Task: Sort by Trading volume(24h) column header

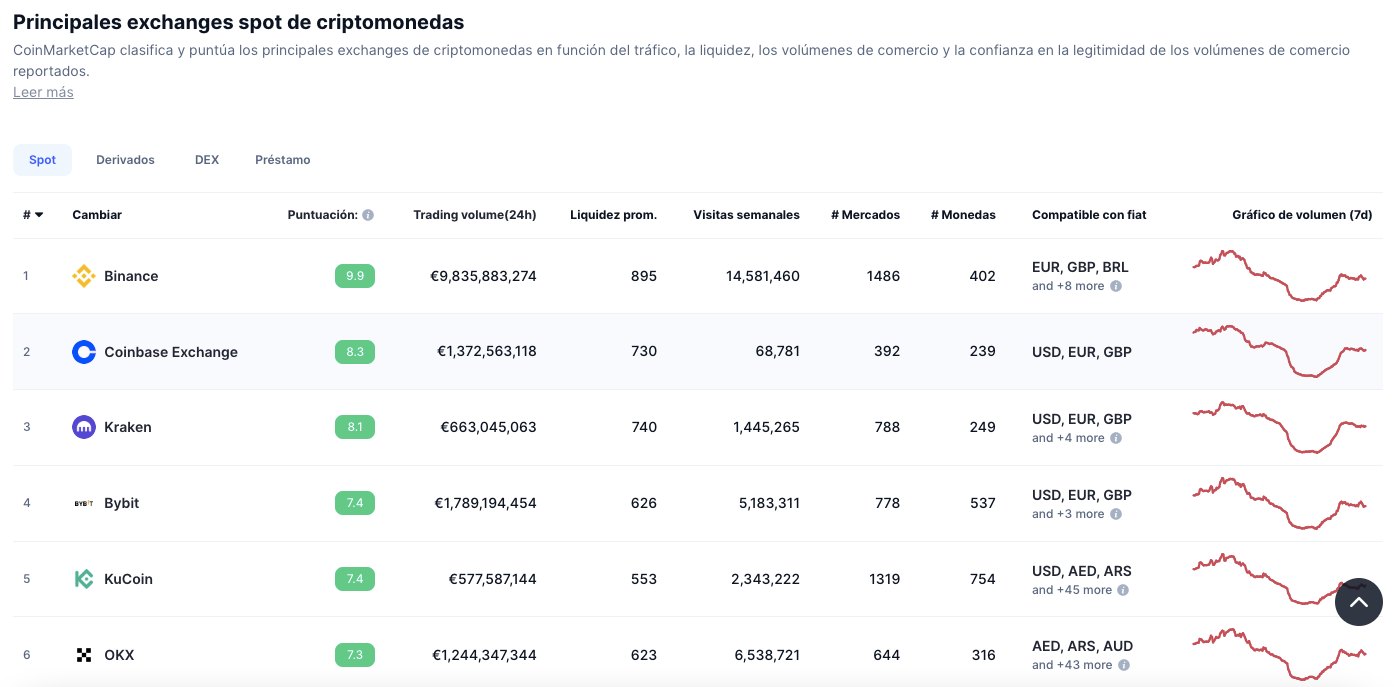Action: point(474,215)
